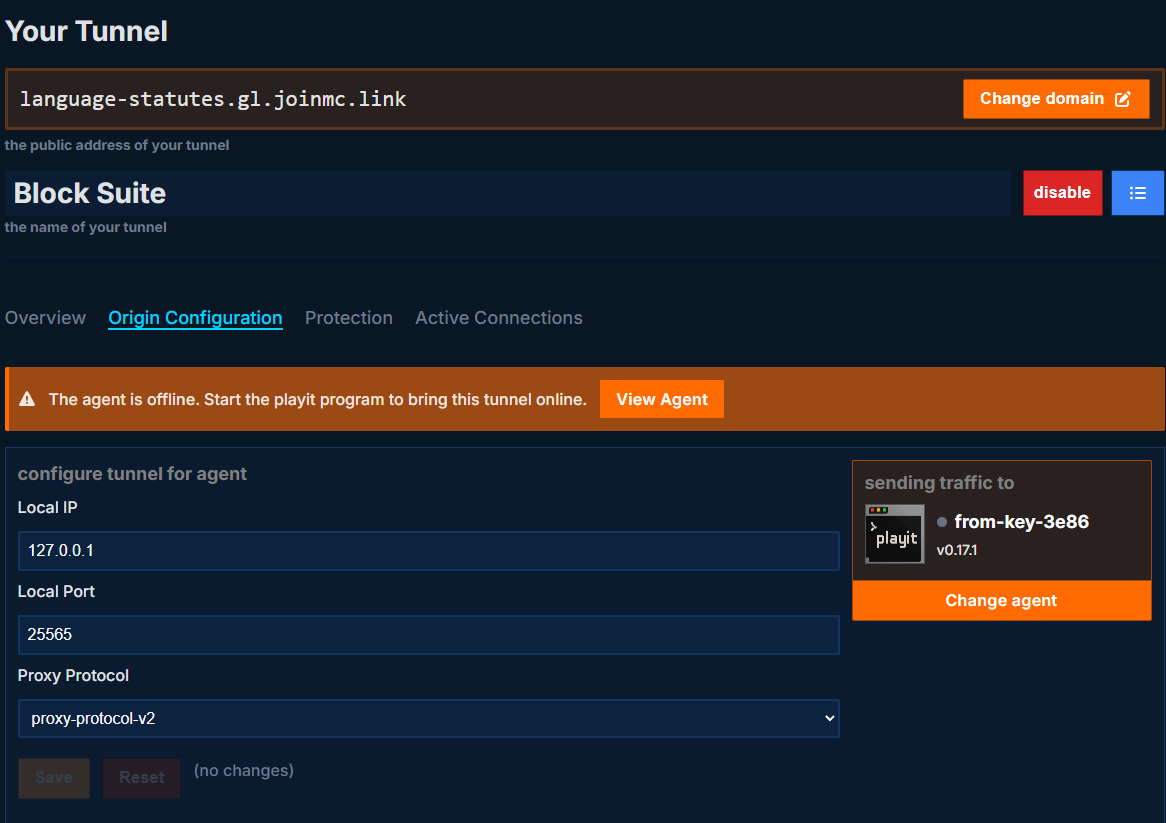Open the tunnel options list icon
1166x823 pixels.
click(x=1137, y=192)
